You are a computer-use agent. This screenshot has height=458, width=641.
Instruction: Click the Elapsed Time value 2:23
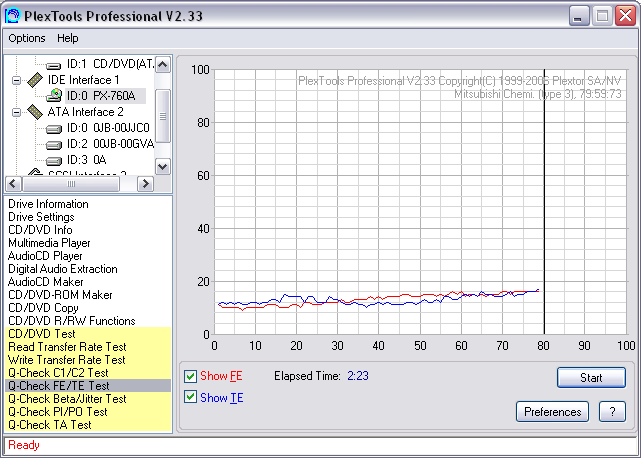click(358, 376)
